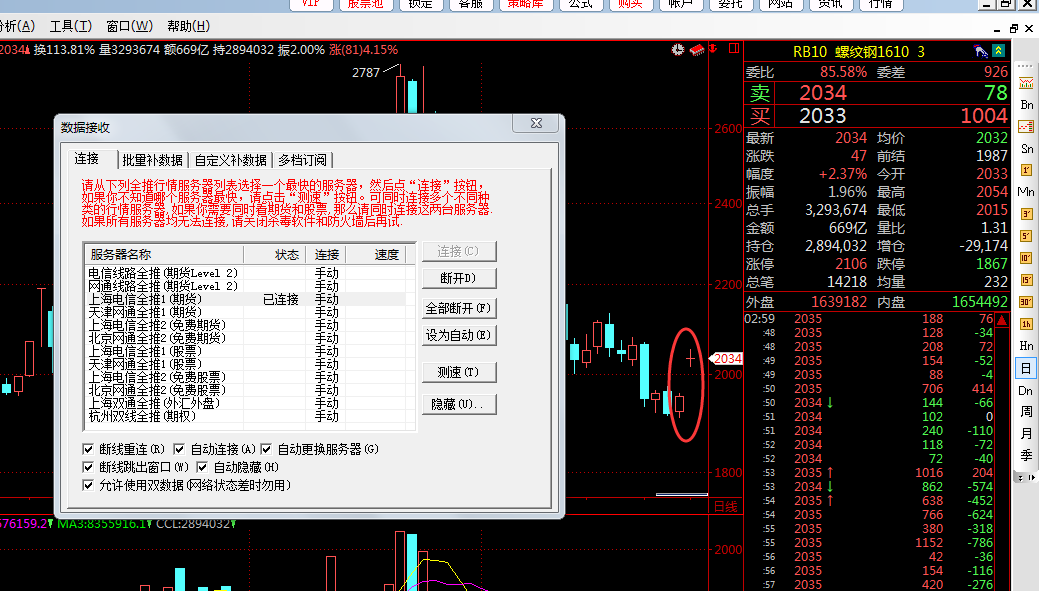Open the 工具(T) menu
Image resolution: width=1039 pixels, height=591 pixels.
point(69,26)
